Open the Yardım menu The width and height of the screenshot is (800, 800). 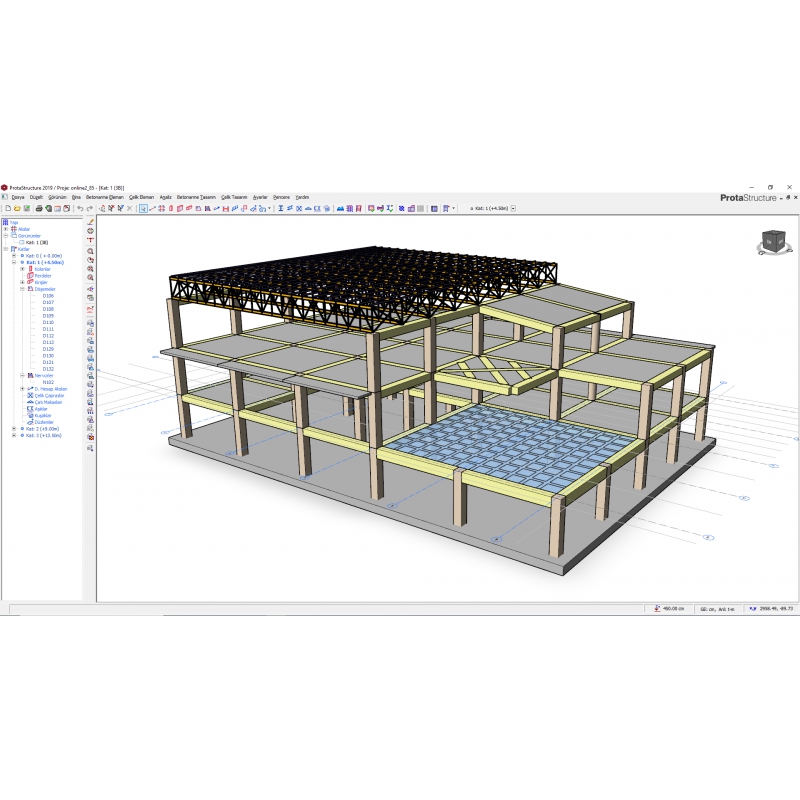[x=302, y=197]
